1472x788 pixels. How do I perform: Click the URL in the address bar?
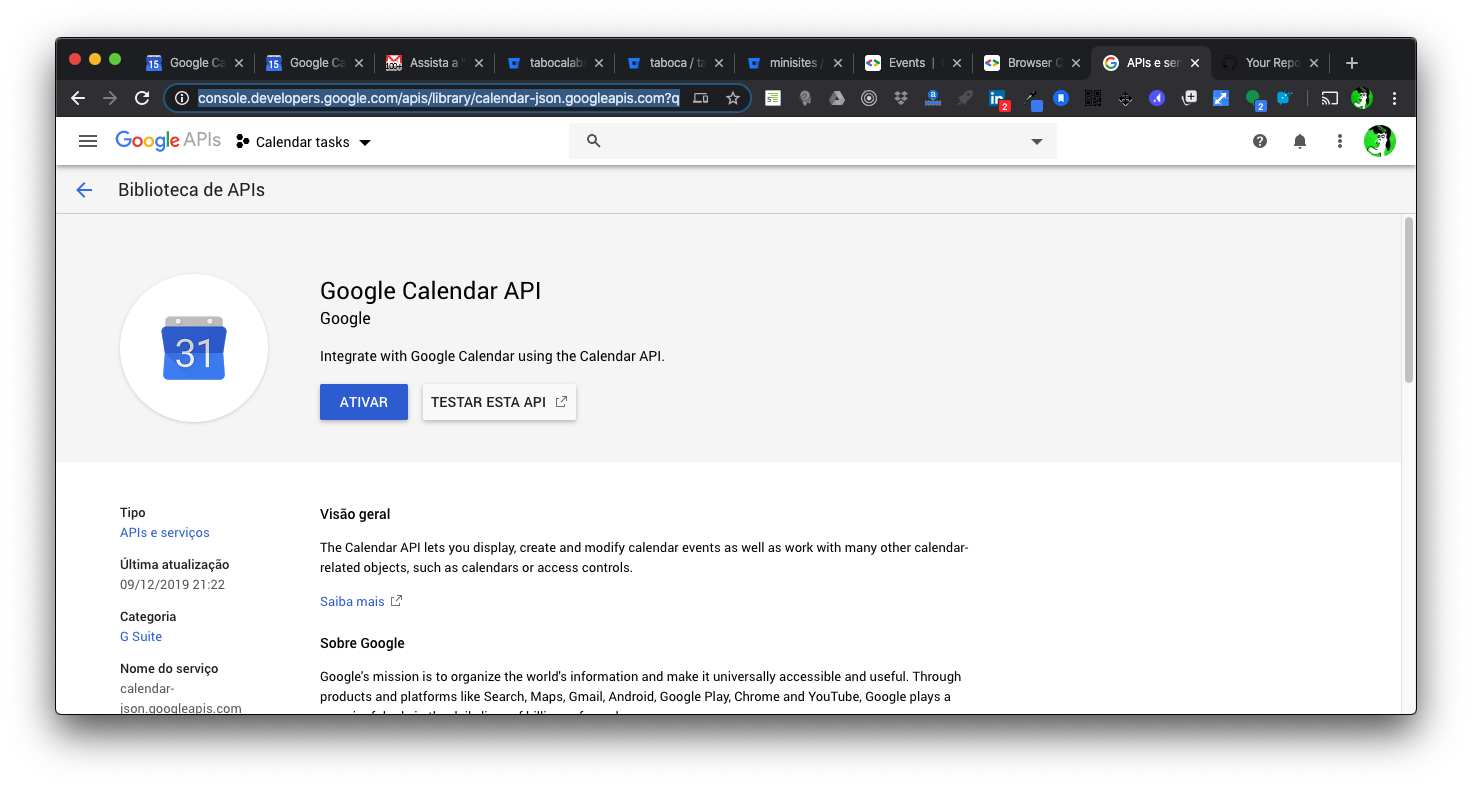(438, 98)
